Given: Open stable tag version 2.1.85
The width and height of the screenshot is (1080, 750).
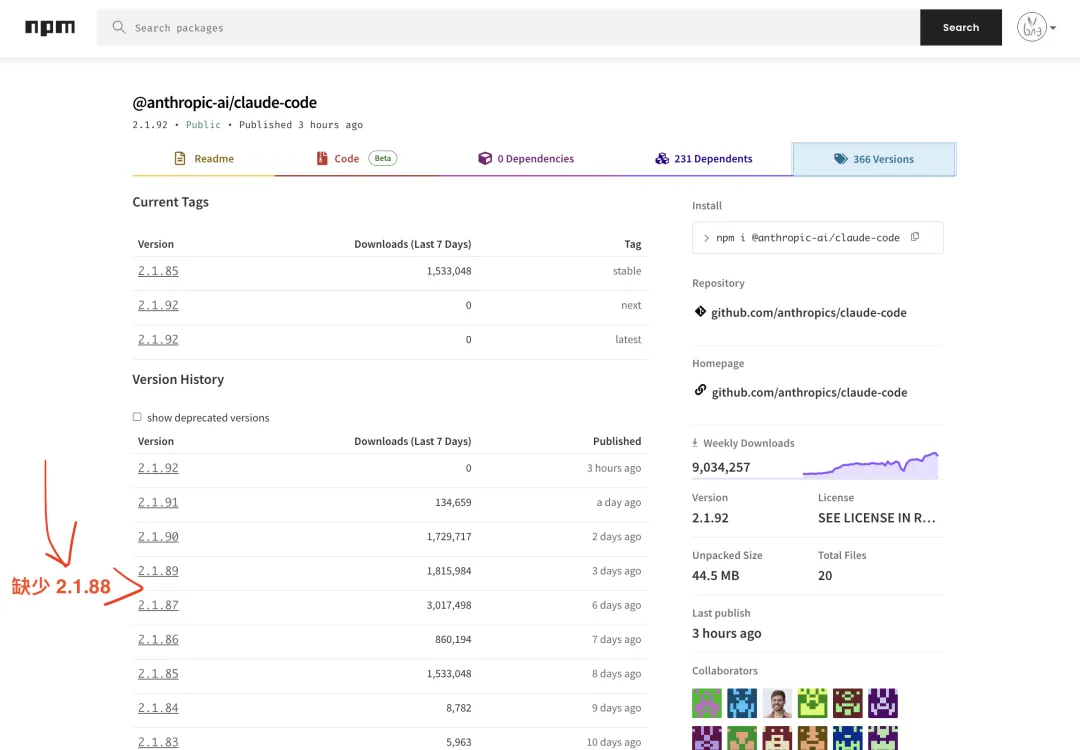Looking at the screenshot, I should click(x=158, y=271).
